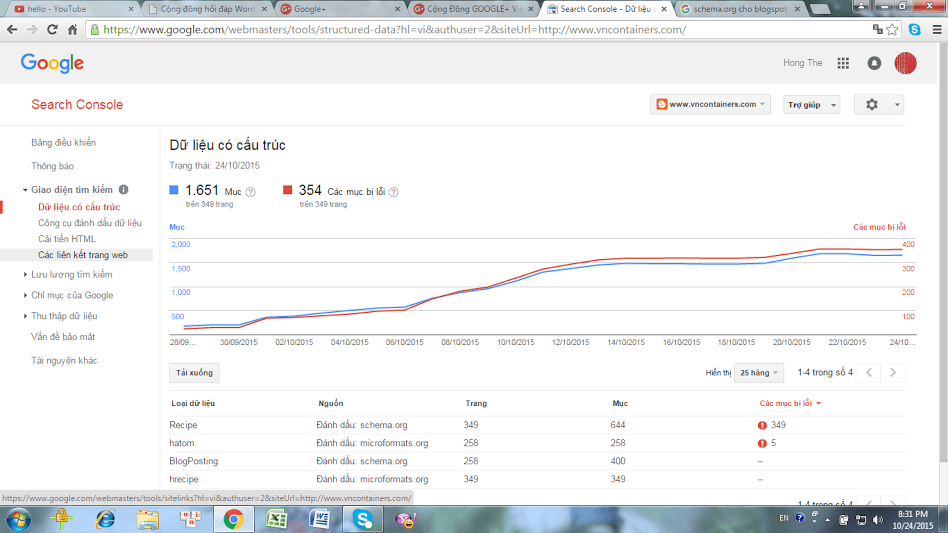
Task: Reload the page with refresh icon
Action: (52, 29)
